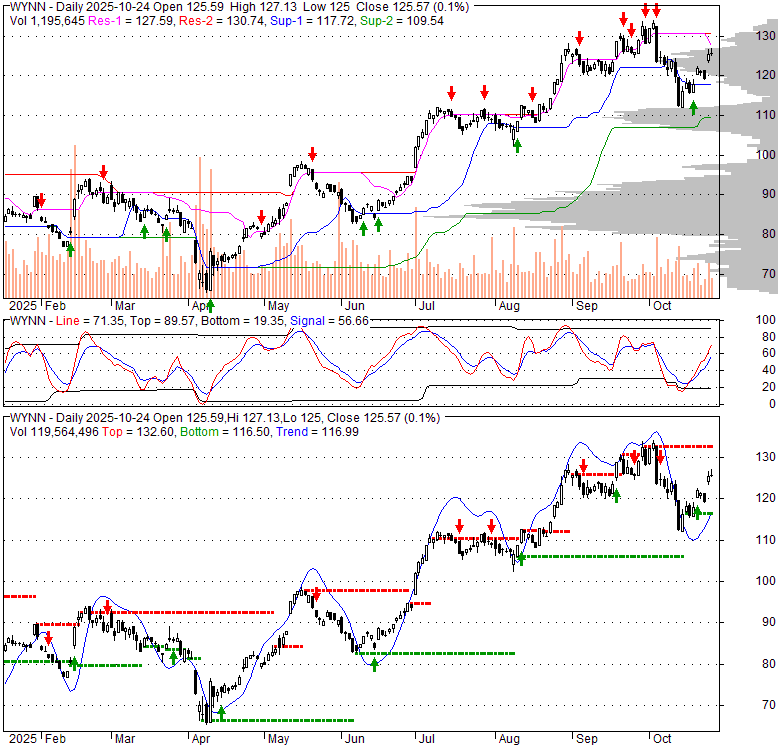This screenshot has width=780, height=745.
Task: Click the red sell arrow above early September high in top chart
Action: 579,38
